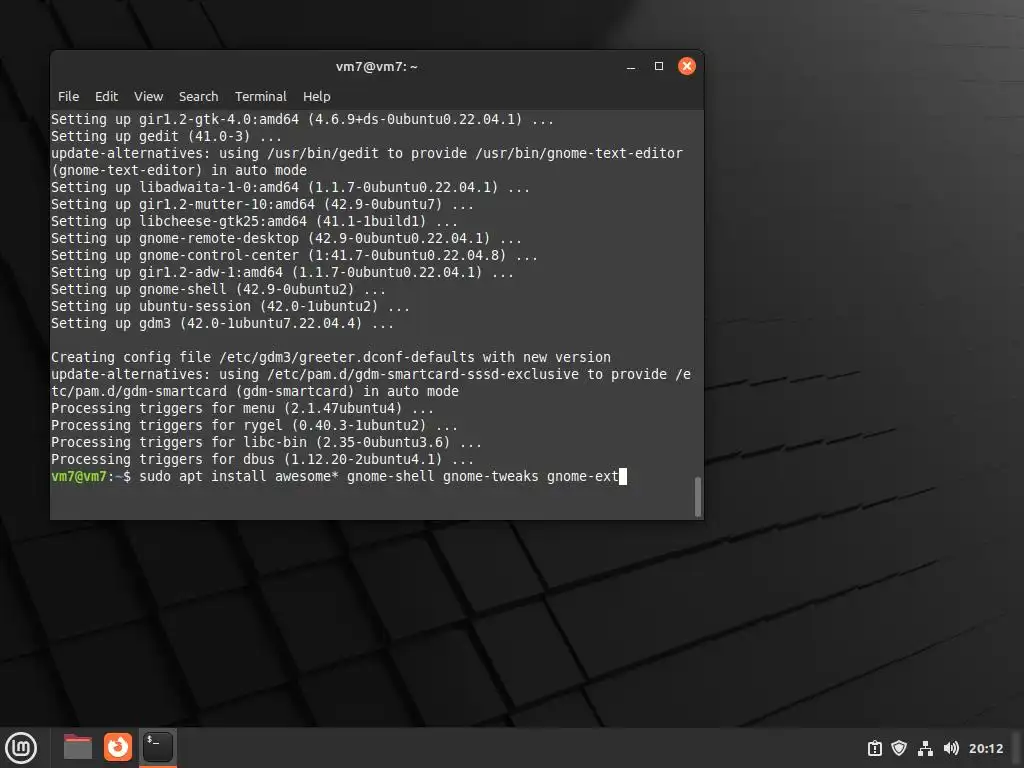Click the line 'Setting up gdm3 (42.0-1ubuntu7.22.04.4) ...'

tap(223, 323)
